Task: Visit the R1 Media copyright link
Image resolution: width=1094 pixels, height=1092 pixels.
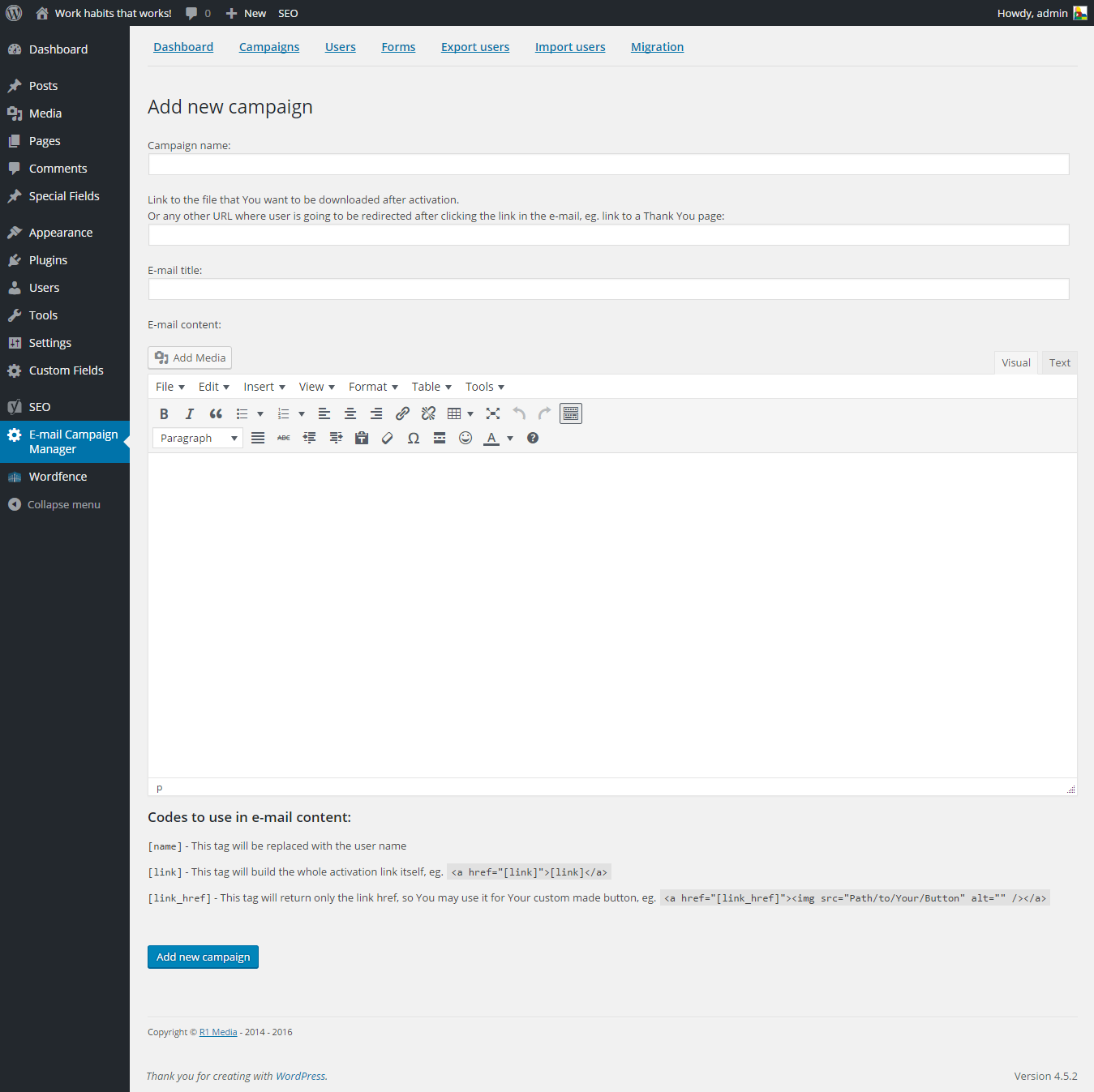Action: [x=218, y=1032]
